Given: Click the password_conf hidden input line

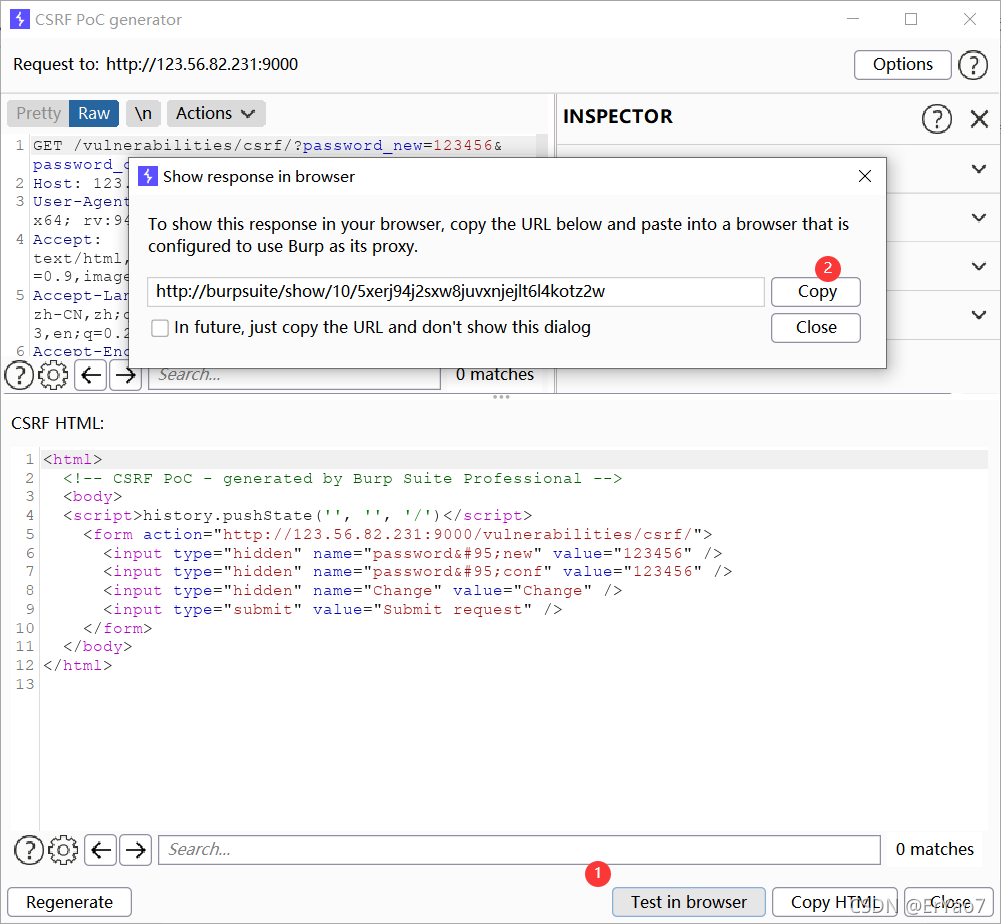Looking at the screenshot, I should [x=418, y=572].
